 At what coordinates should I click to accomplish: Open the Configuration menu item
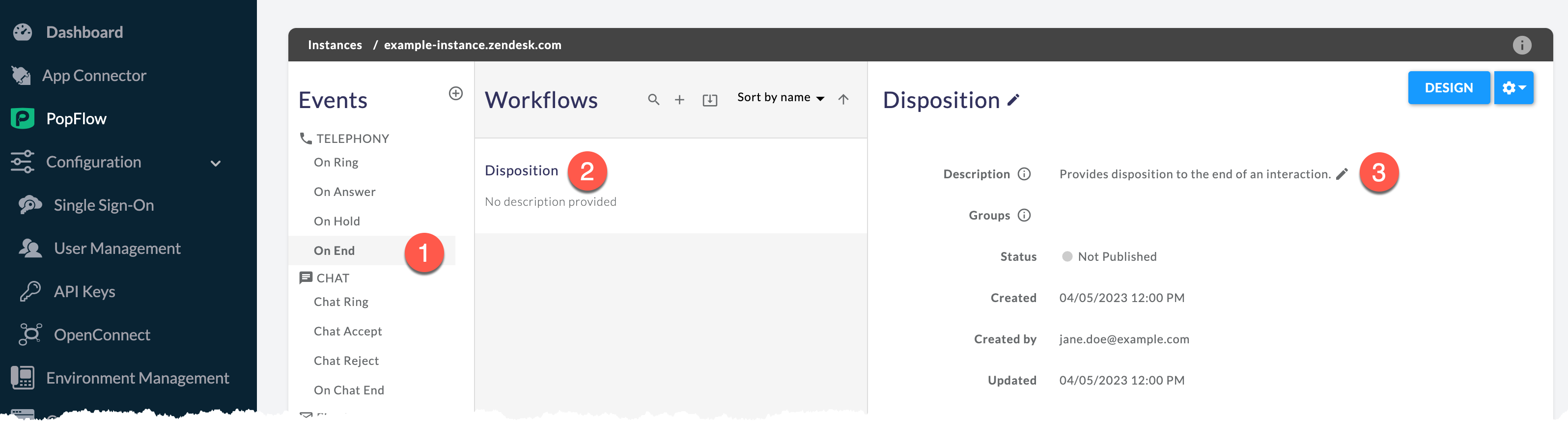[x=93, y=162]
